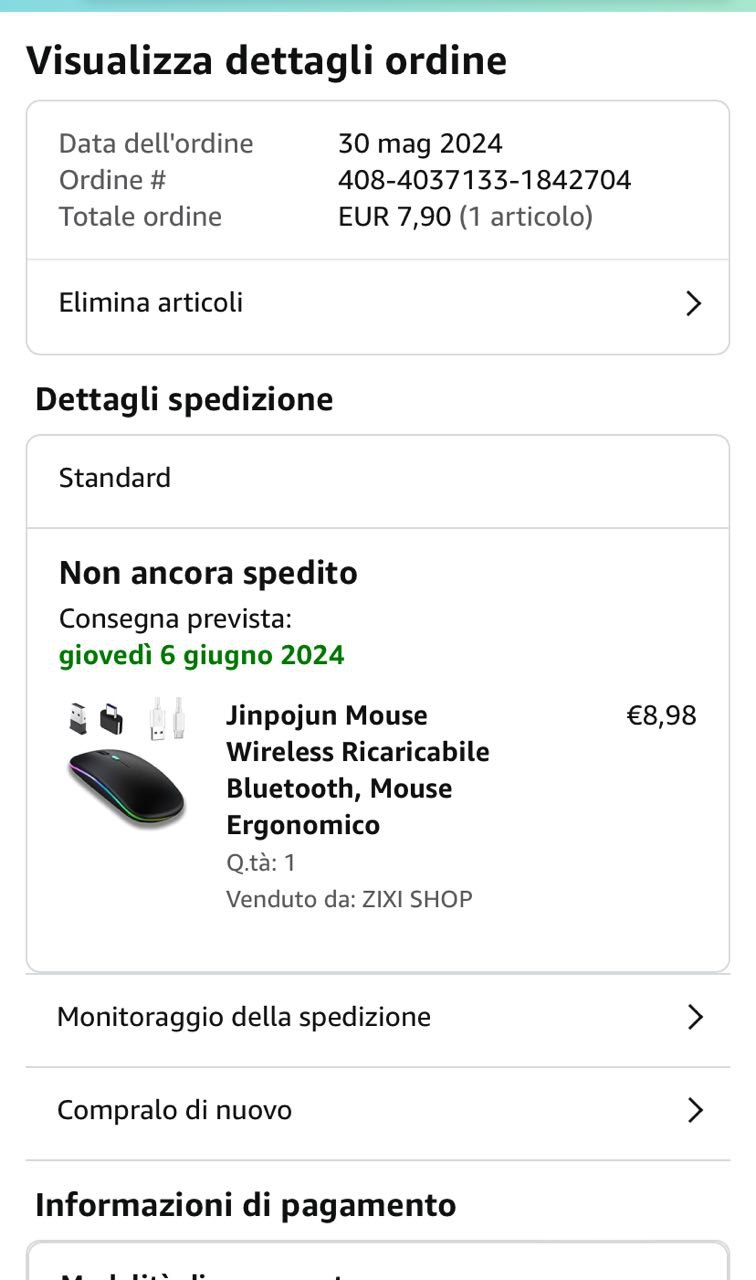The image size is (756, 1280).
Task: Open the Elimina articoli option
Action: (x=151, y=303)
